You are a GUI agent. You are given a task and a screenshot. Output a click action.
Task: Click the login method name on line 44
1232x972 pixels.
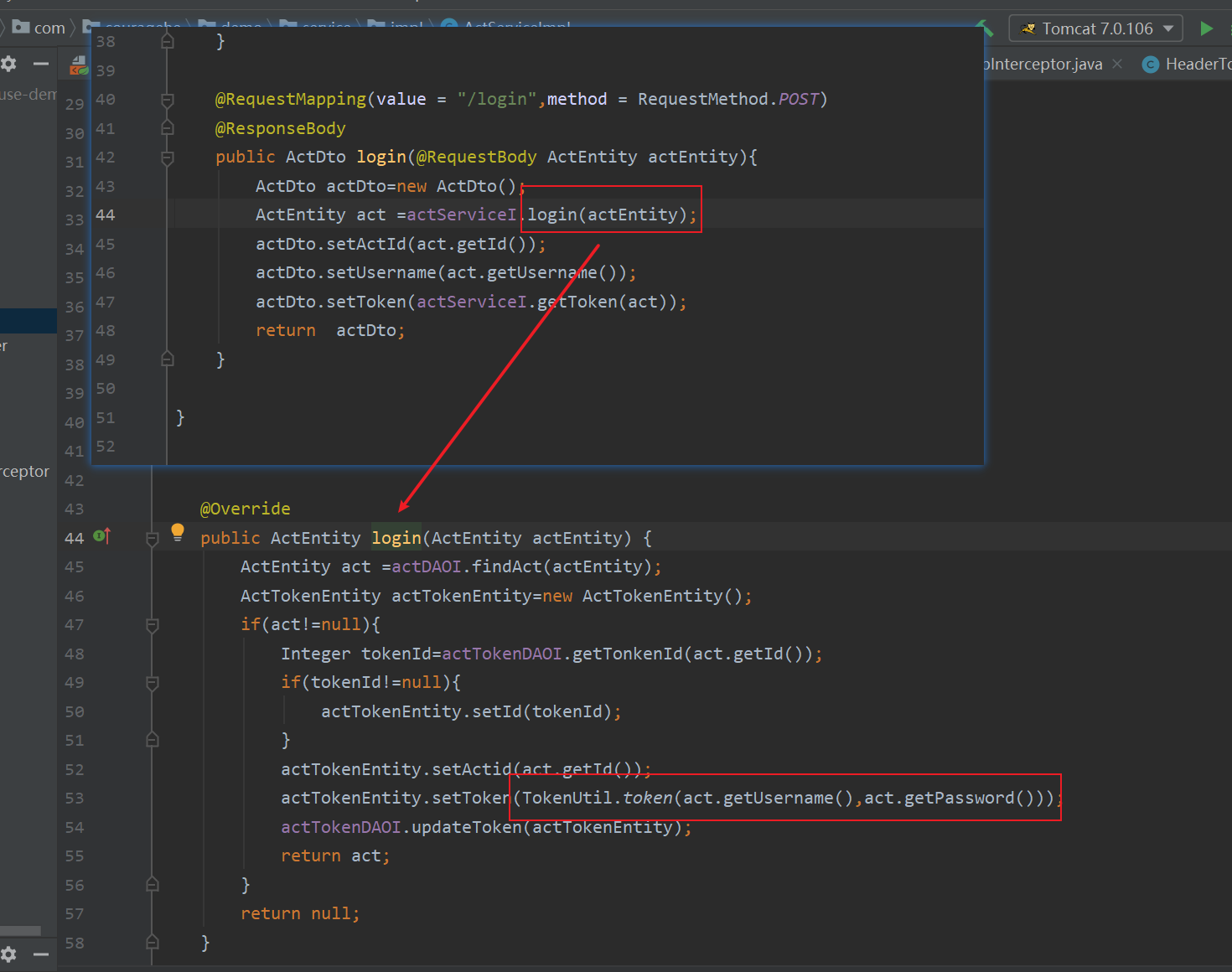click(396, 538)
